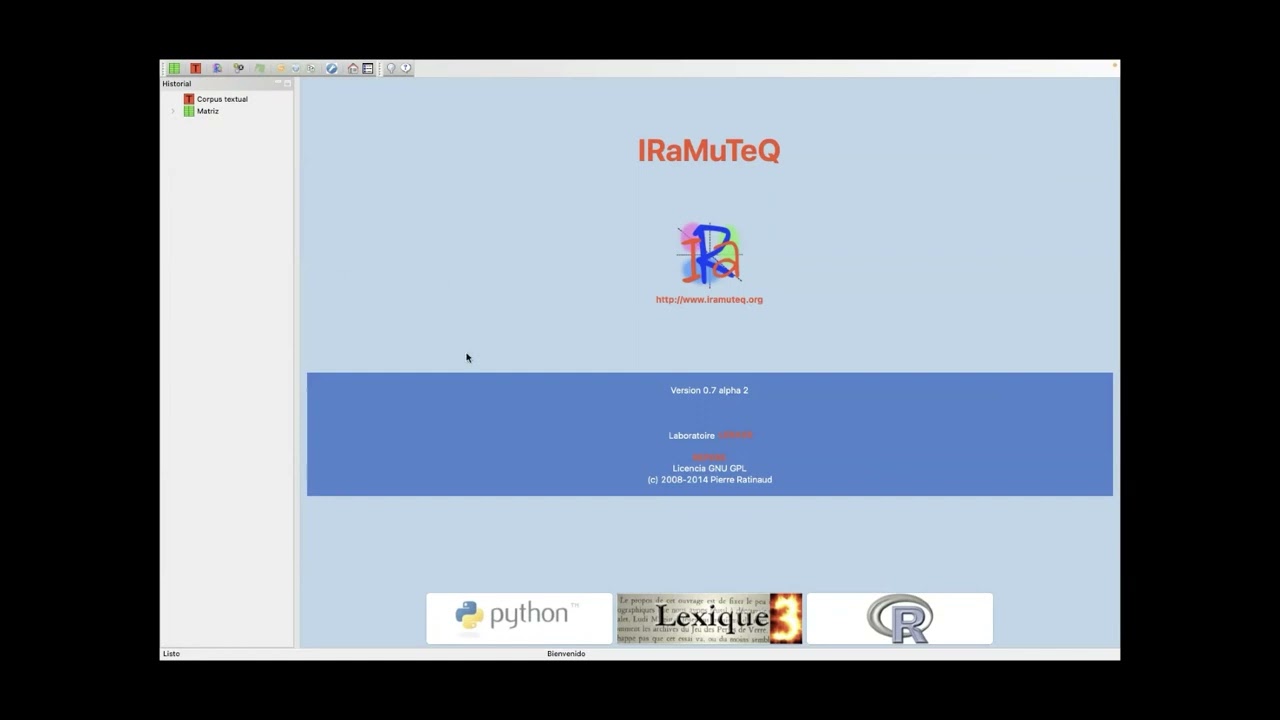Viewport: 1280px width, 720px height.
Task: Click the Historial panel header's left button
Action: [x=278, y=82]
